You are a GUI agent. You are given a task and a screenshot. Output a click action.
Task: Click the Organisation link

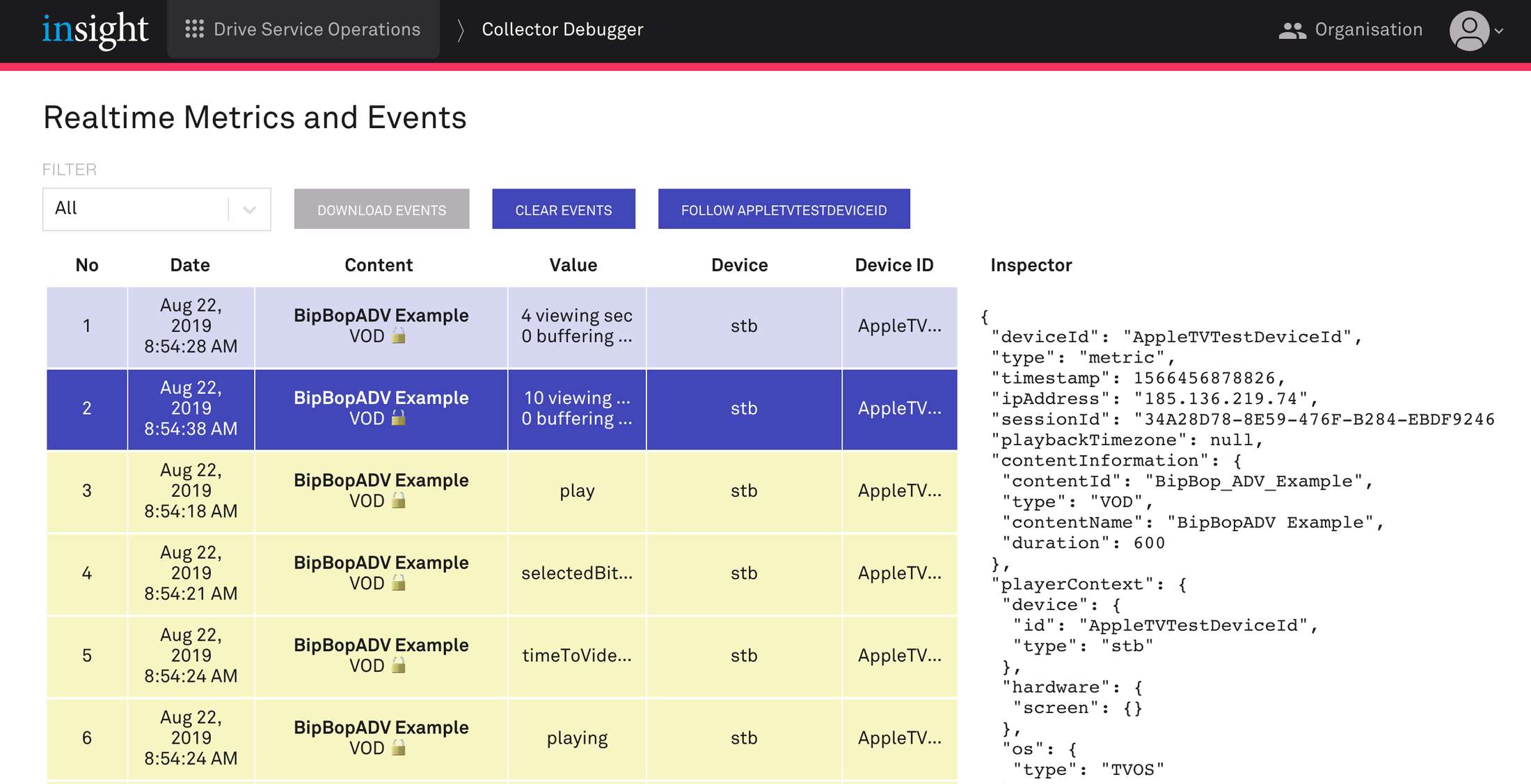[x=1368, y=29]
